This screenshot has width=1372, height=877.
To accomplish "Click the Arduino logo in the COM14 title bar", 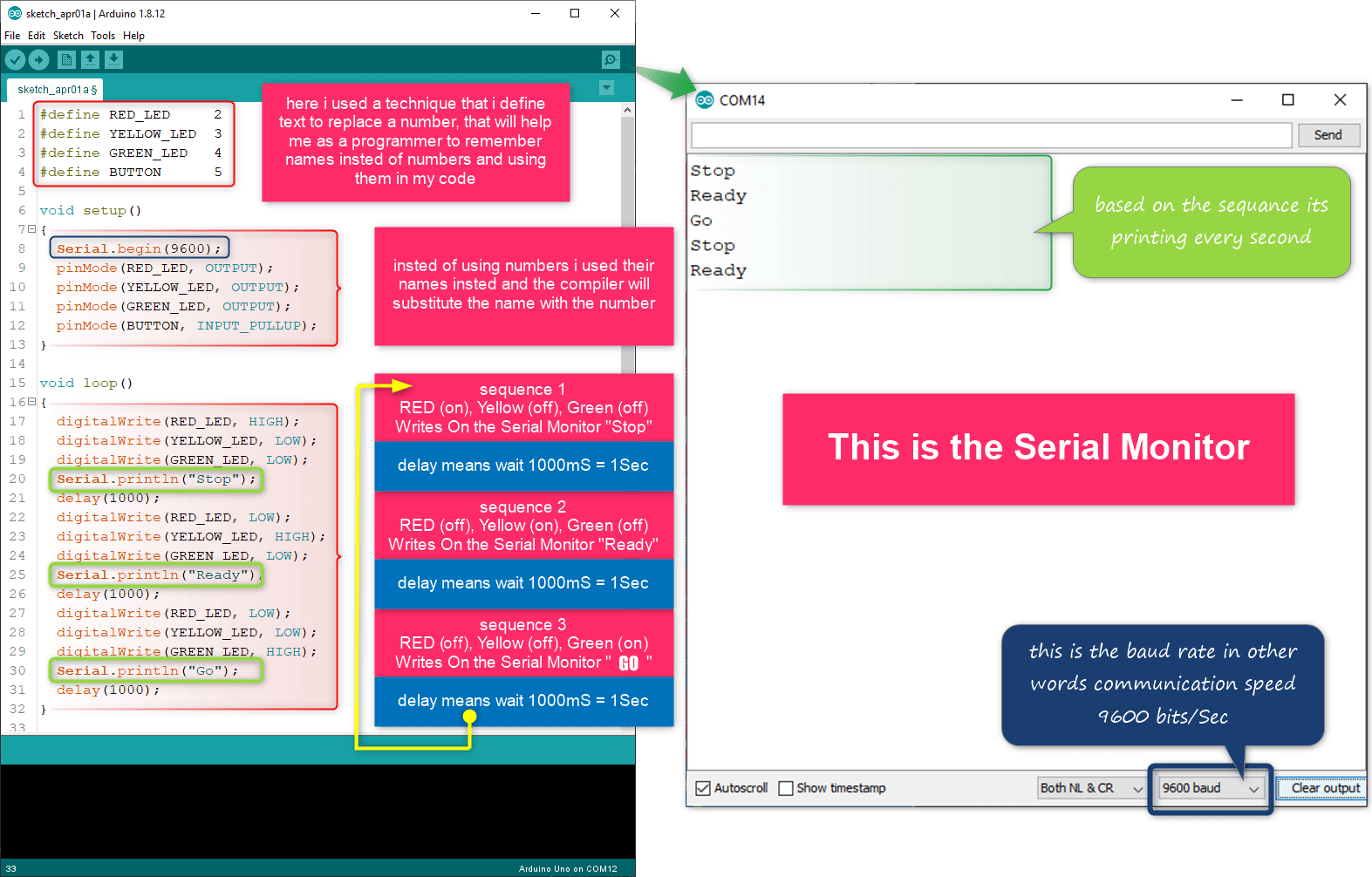I will pos(705,100).
